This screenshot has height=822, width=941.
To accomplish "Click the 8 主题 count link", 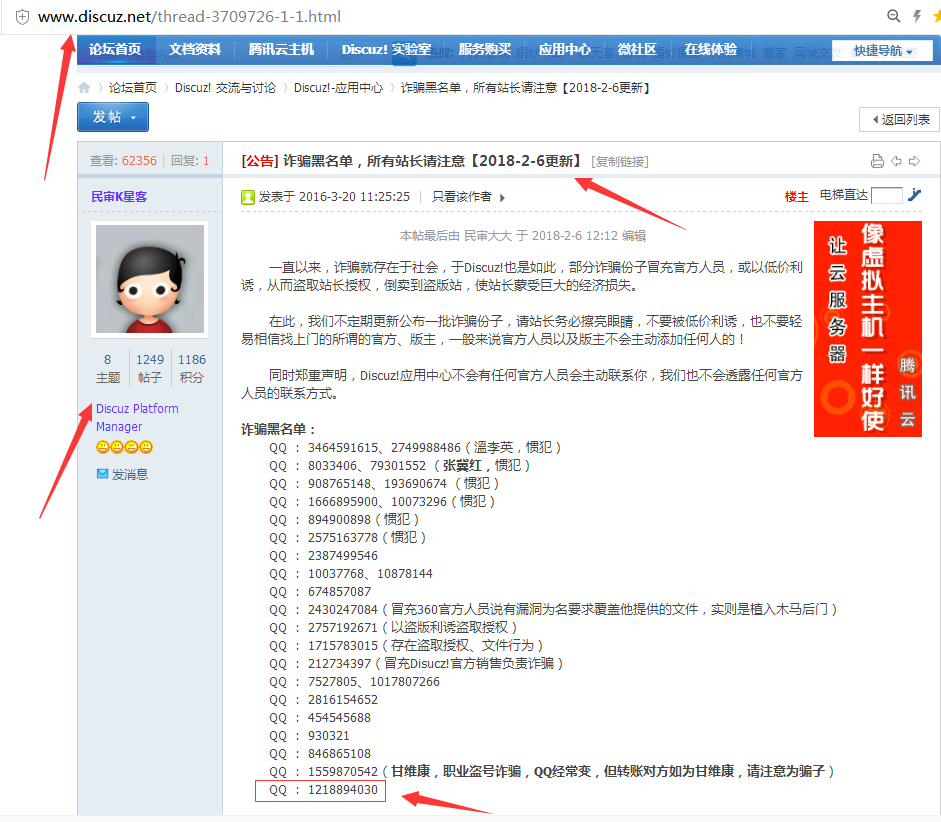I will tap(108, 368).
